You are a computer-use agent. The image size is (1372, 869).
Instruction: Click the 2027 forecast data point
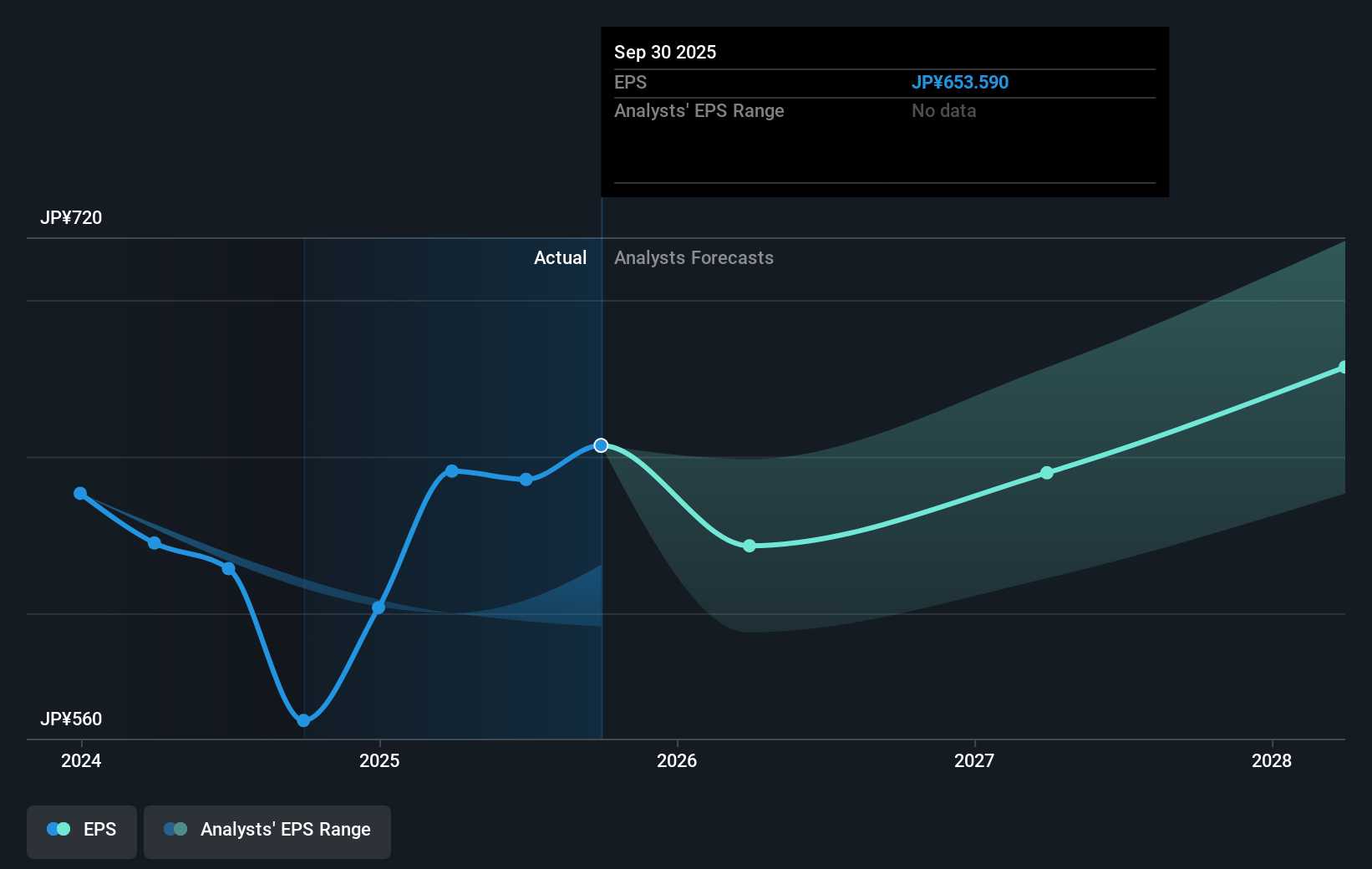click(1046, 473)
